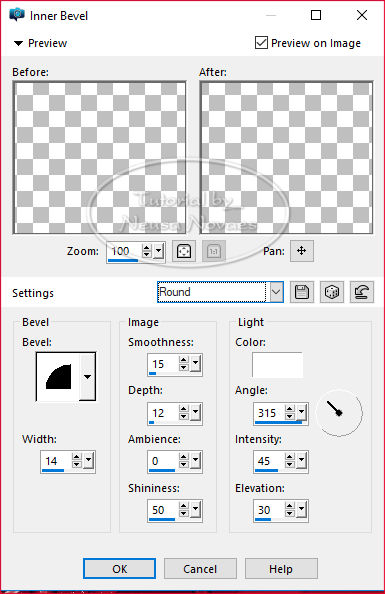Click the Shininess spin arrows

click(x=183, y=510)
